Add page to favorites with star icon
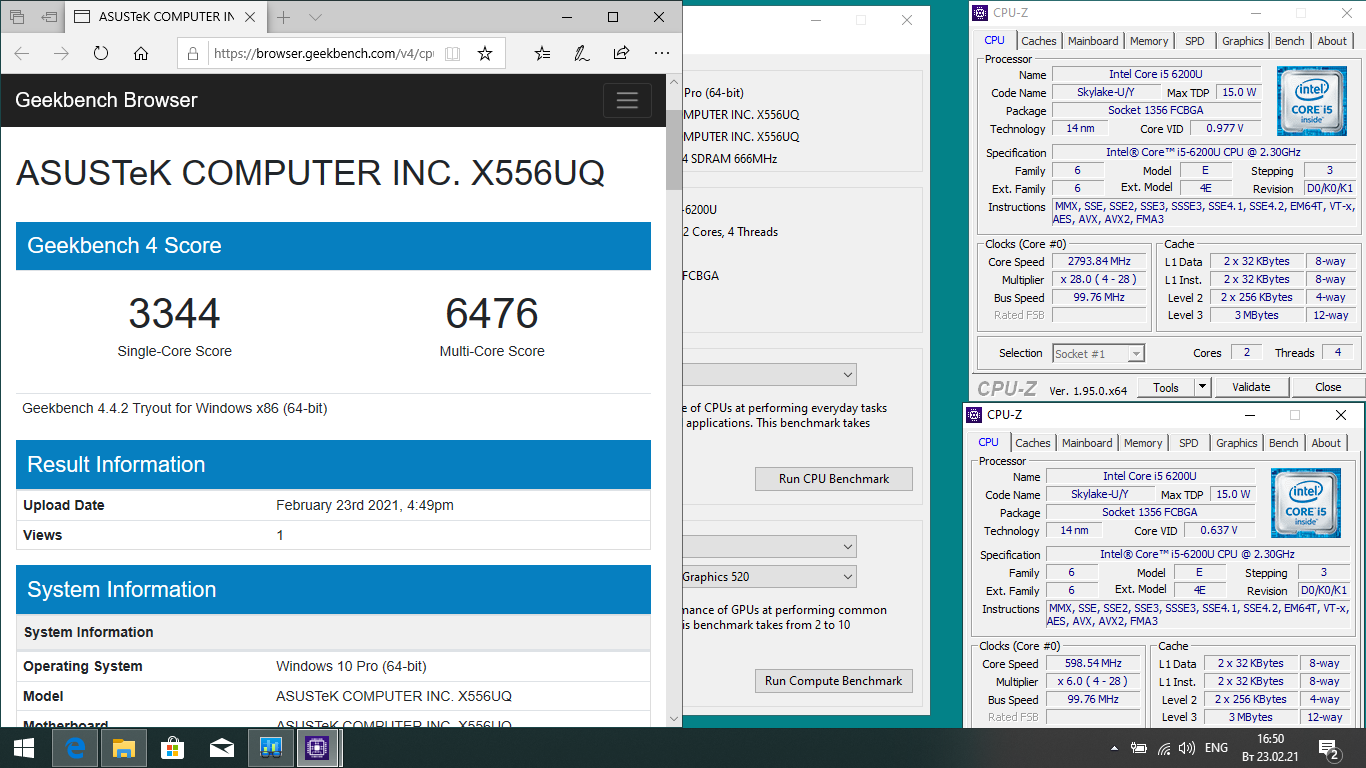Viewport: 1366px width, 768px height. point(485,53)
